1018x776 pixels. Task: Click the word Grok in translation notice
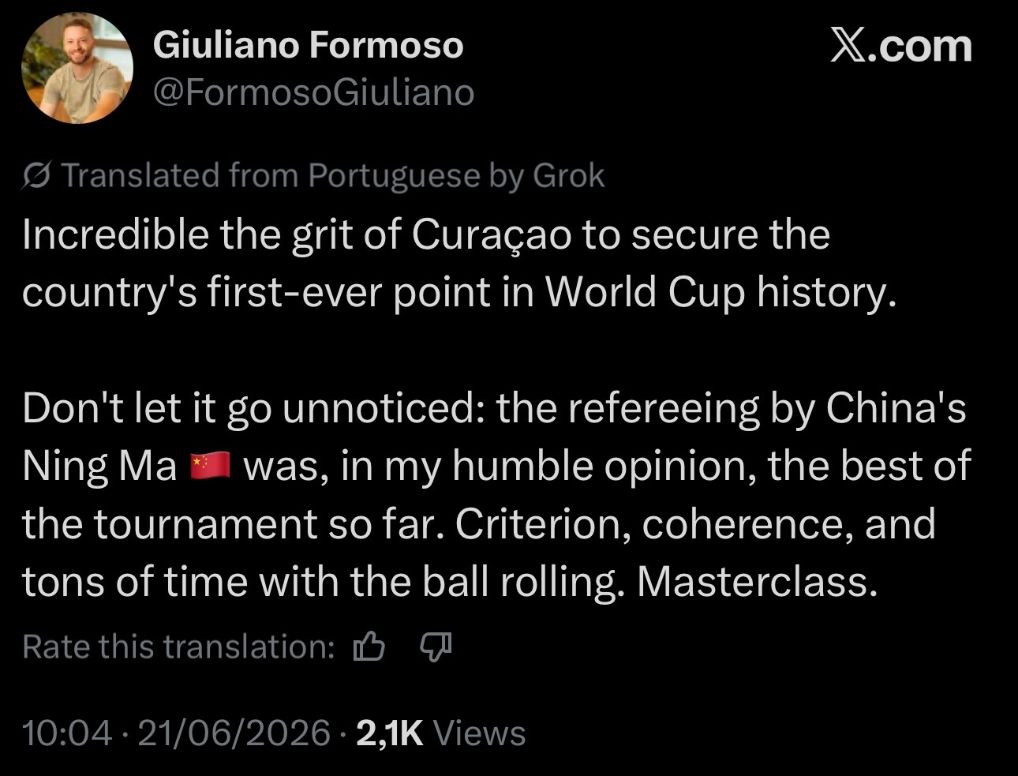[x=569, y=175]
